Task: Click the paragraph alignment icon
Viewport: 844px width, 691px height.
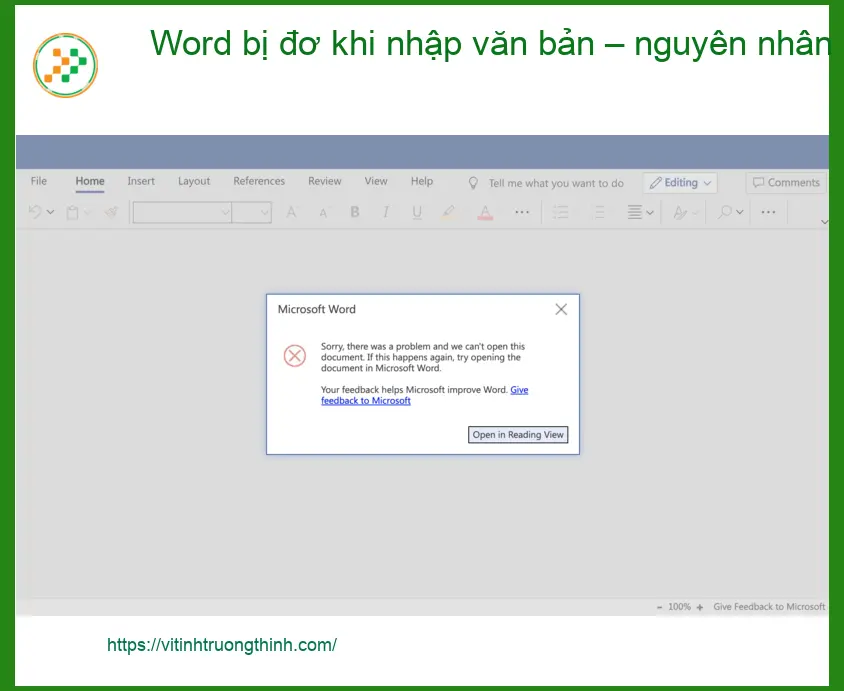Action: 635,212
